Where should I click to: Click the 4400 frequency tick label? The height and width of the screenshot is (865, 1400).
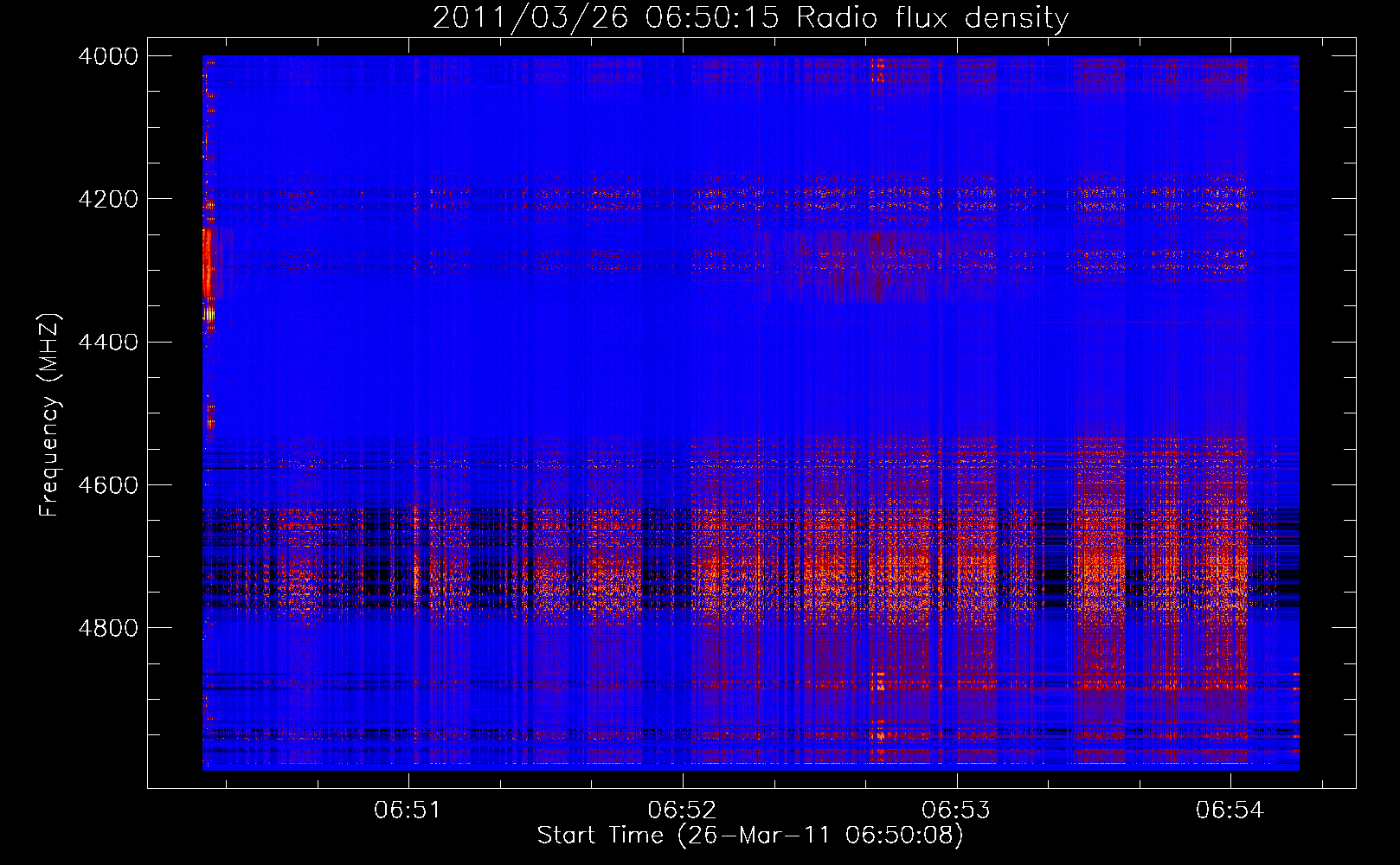coord(108,343)
